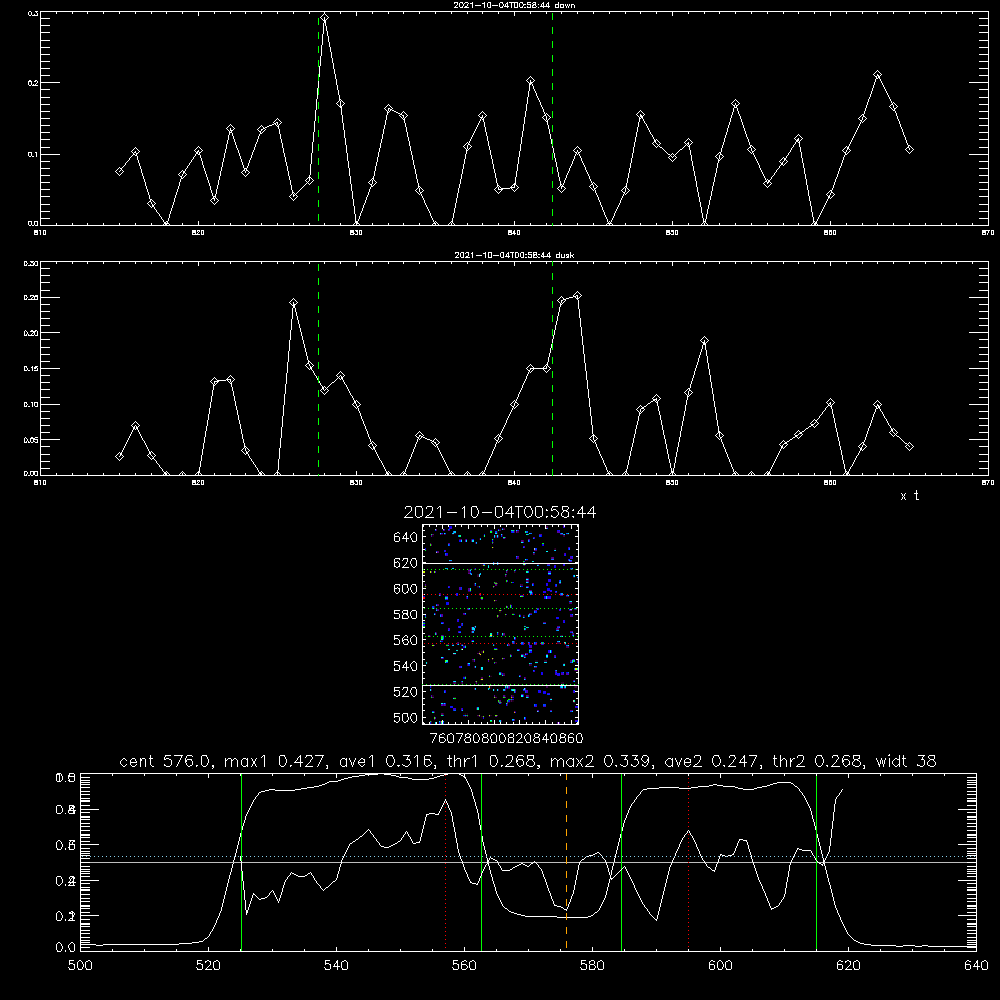1000x1000 pixels.
Task: Click the first green dashed line in dawn plot
Action: [318, 119]
